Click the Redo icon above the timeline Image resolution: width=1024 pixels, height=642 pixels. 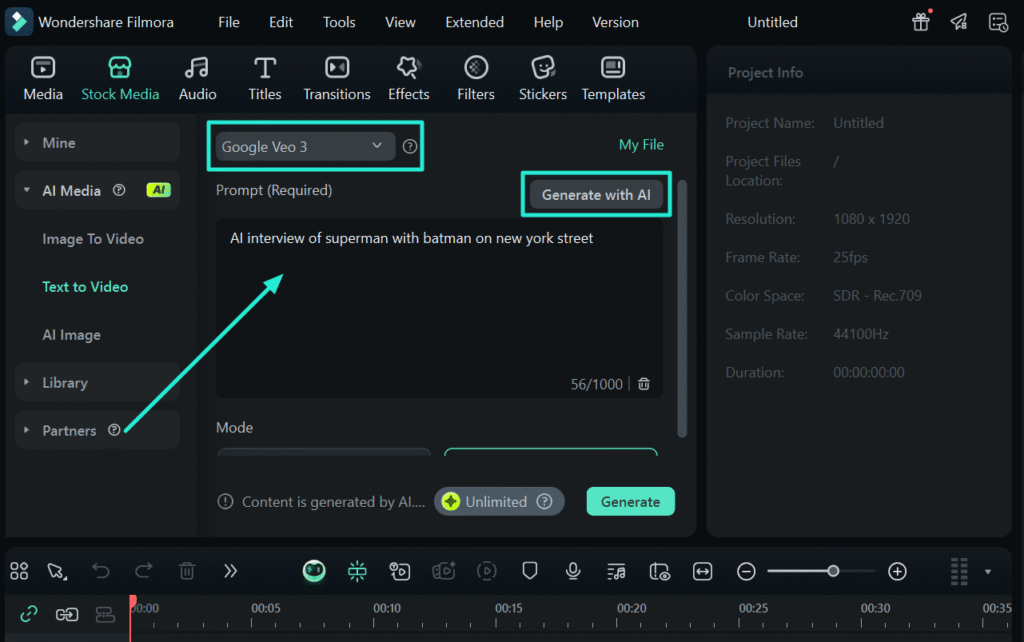pos(143,571)
